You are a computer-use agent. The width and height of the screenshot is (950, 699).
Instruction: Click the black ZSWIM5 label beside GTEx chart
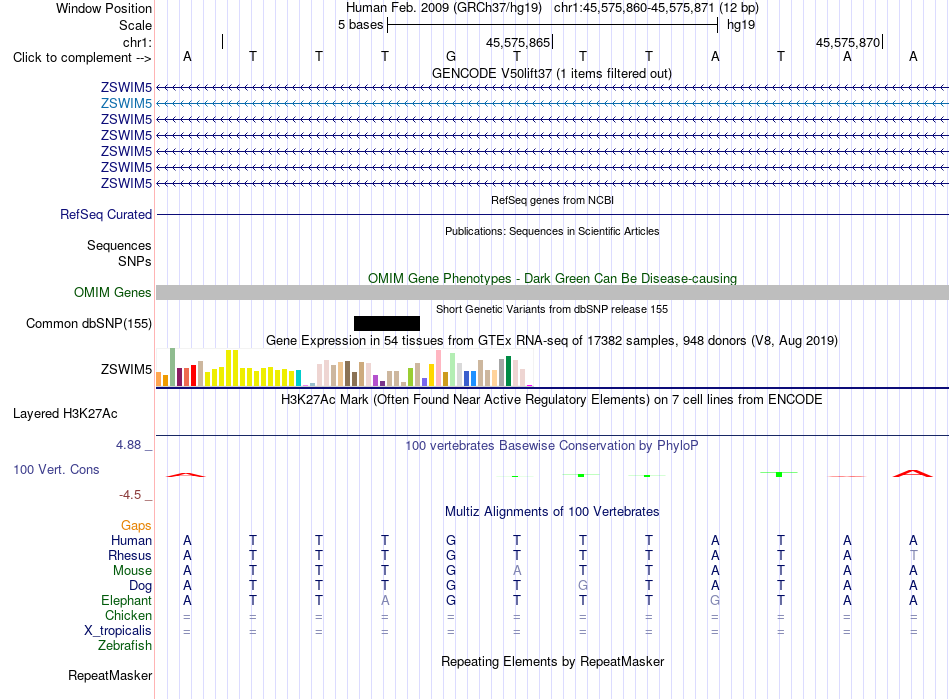click(x=126, y=369)
